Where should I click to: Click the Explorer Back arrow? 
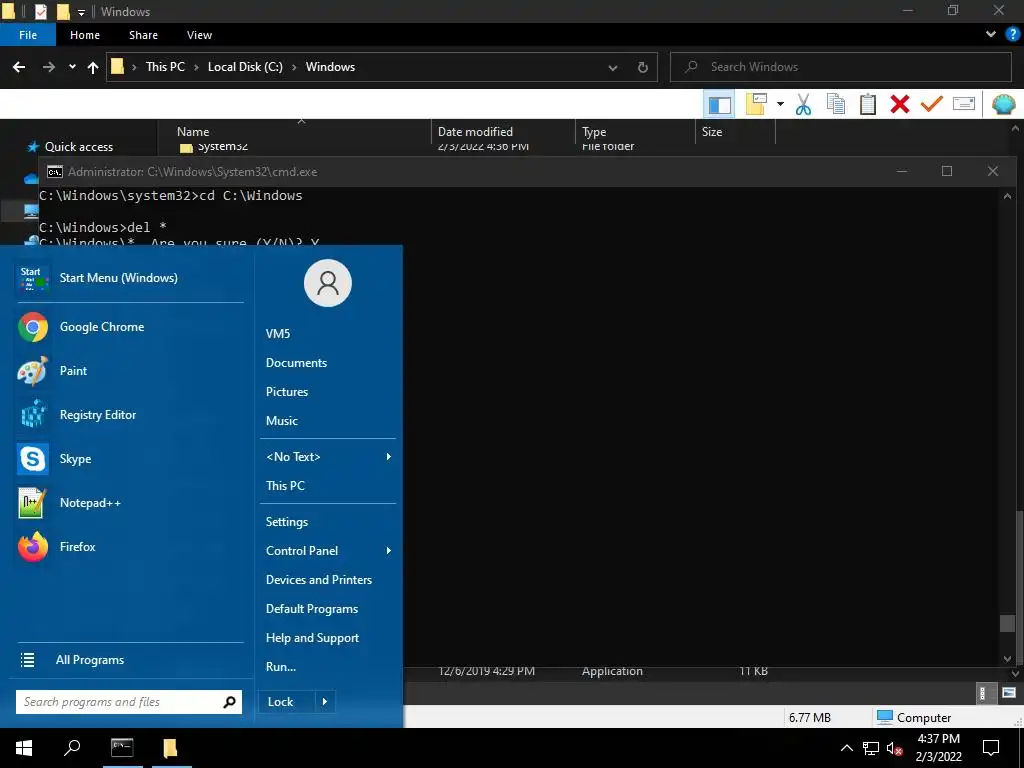(x=19, y=67)
